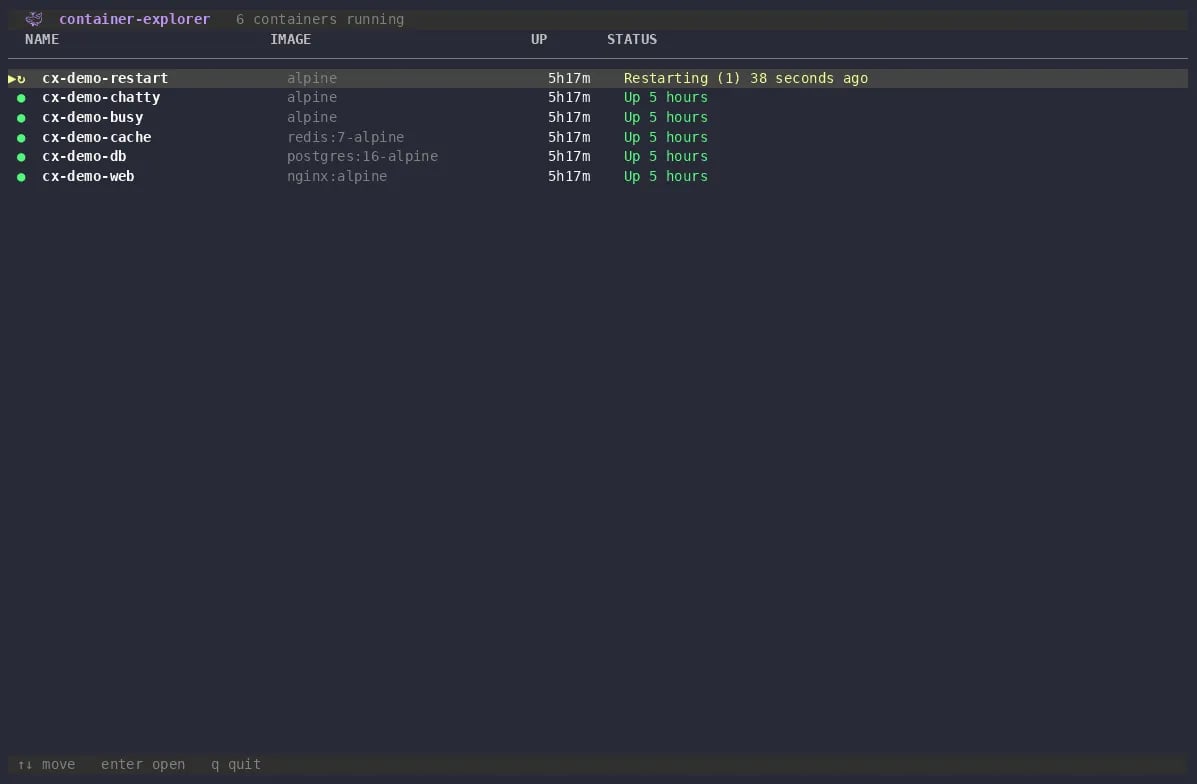Click the green status dot for cx-demo-chatty

[x=21, y=98]
